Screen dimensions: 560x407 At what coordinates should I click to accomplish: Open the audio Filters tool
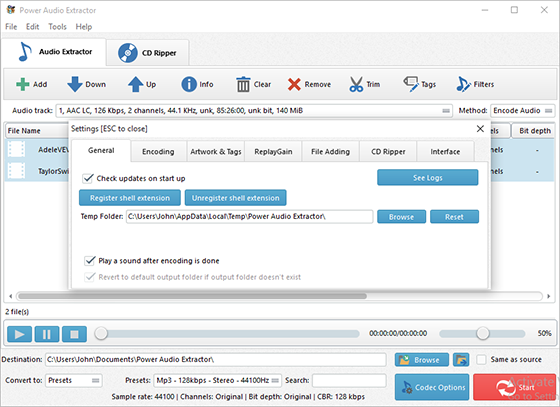[463, 85]
